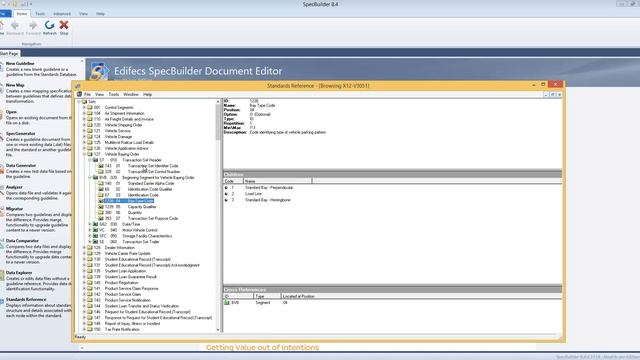
Task: Click the Backward navigation arrow icon
Action: point(15,25)
